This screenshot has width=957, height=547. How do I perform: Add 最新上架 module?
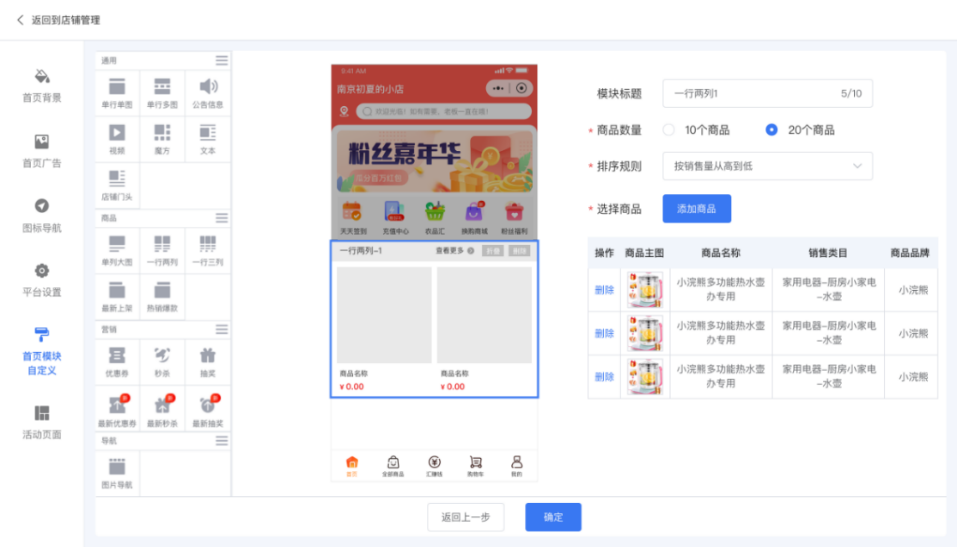pyautogui.click(x=117, y=297)
